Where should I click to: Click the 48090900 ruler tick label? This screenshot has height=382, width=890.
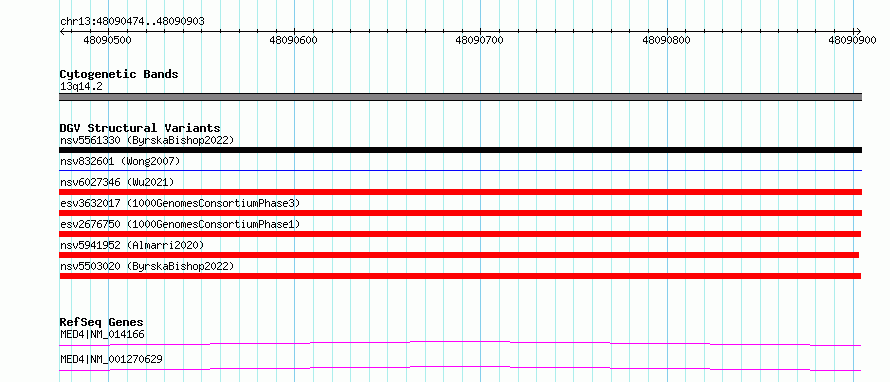coord(853,40)
